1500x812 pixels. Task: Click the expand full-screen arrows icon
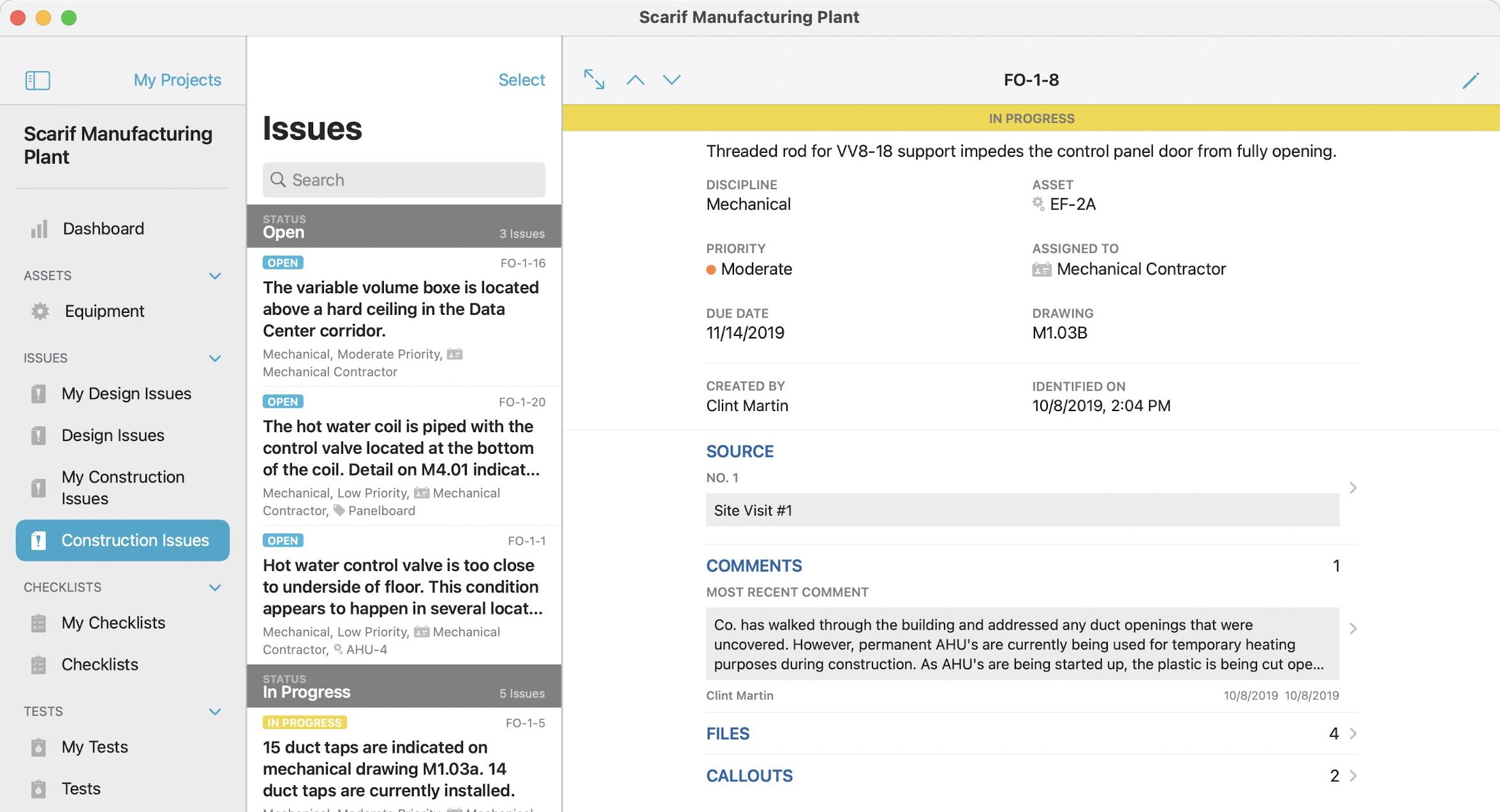point(594,80)
